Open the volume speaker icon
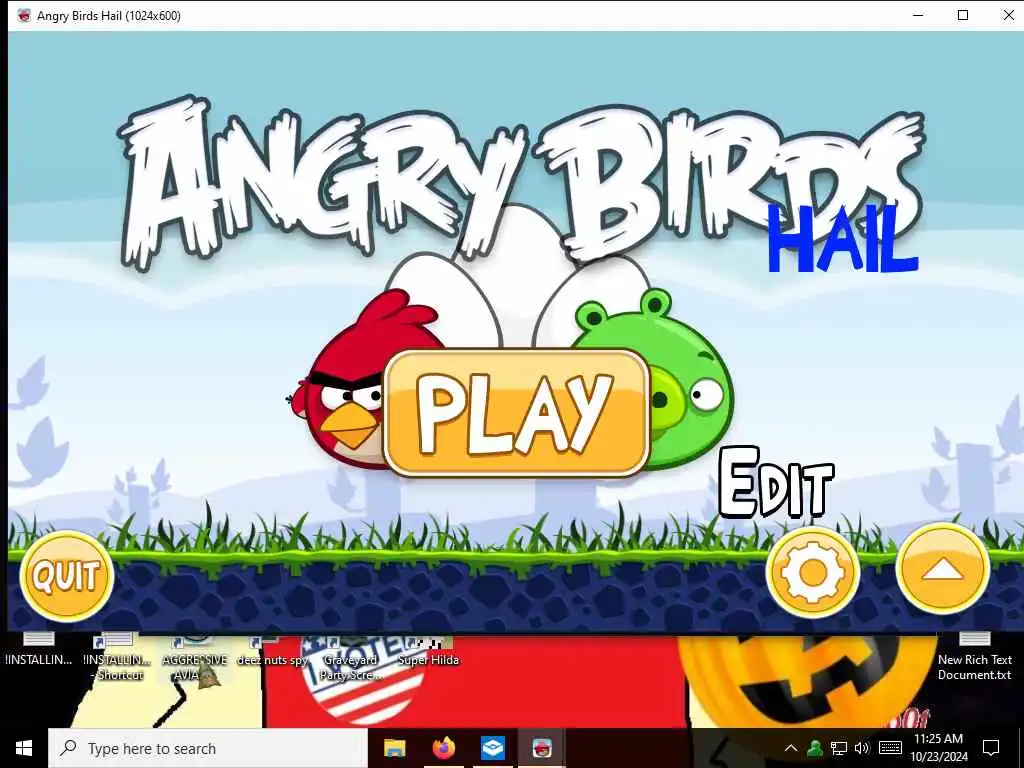This screenshot has height=768, width=1024. [x=862, y=748]
